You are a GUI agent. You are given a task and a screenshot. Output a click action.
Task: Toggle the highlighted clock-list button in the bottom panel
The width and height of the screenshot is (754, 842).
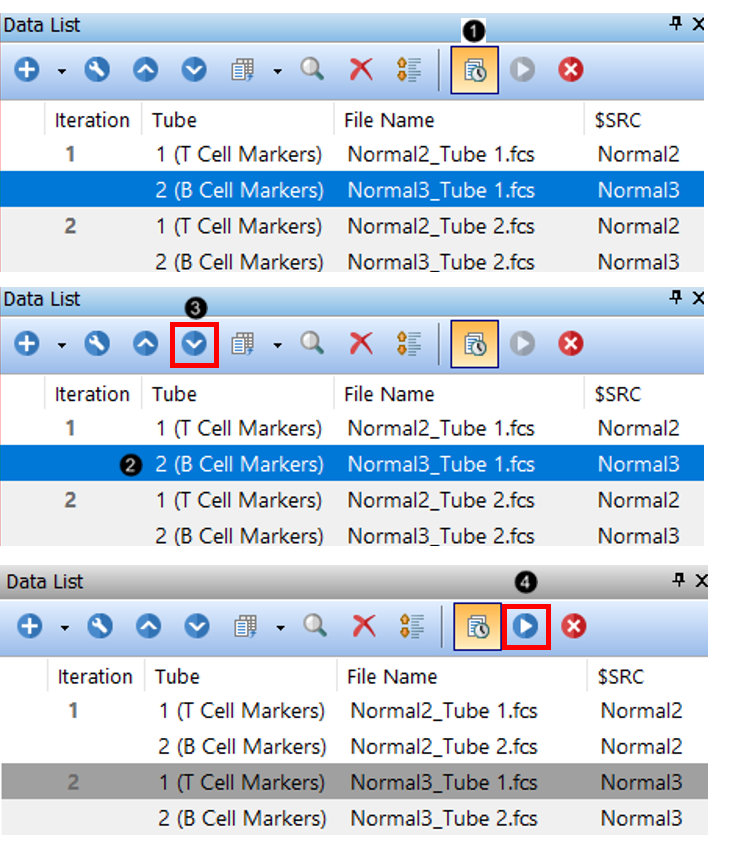[x=477, y=626]
